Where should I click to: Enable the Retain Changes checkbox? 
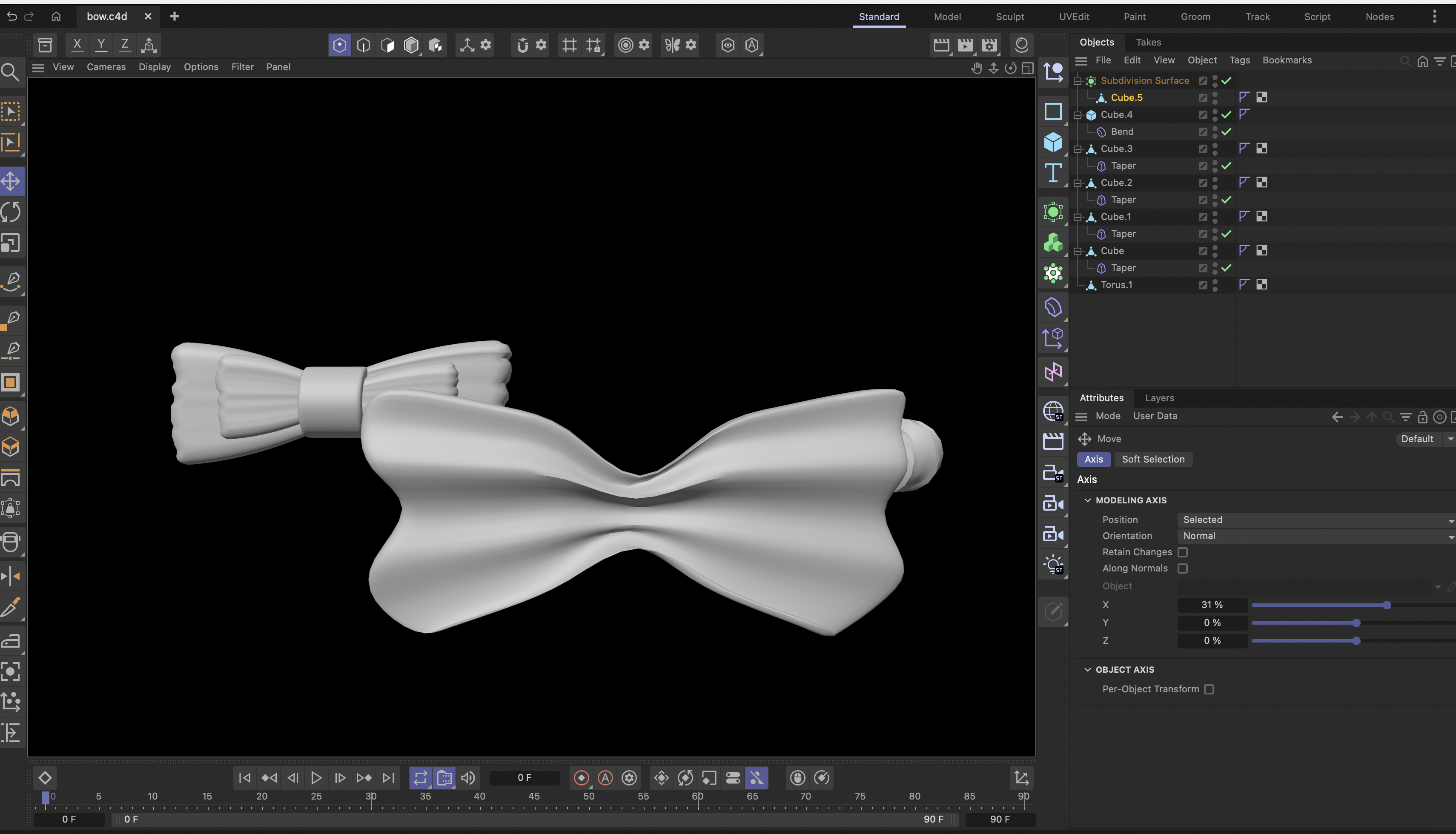pos(1182,552)
